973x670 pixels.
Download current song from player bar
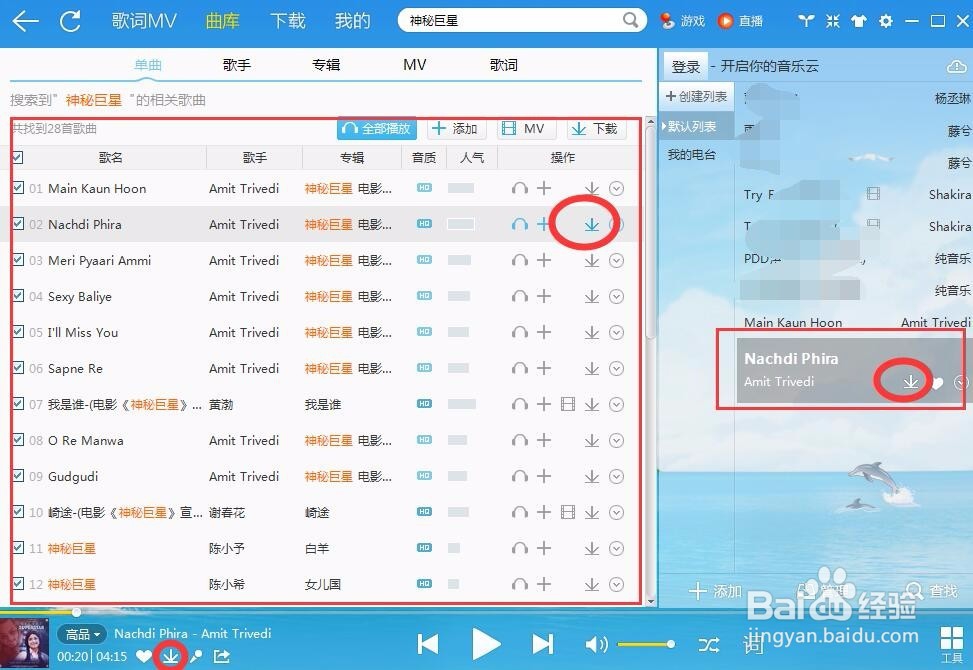[170, 656]
